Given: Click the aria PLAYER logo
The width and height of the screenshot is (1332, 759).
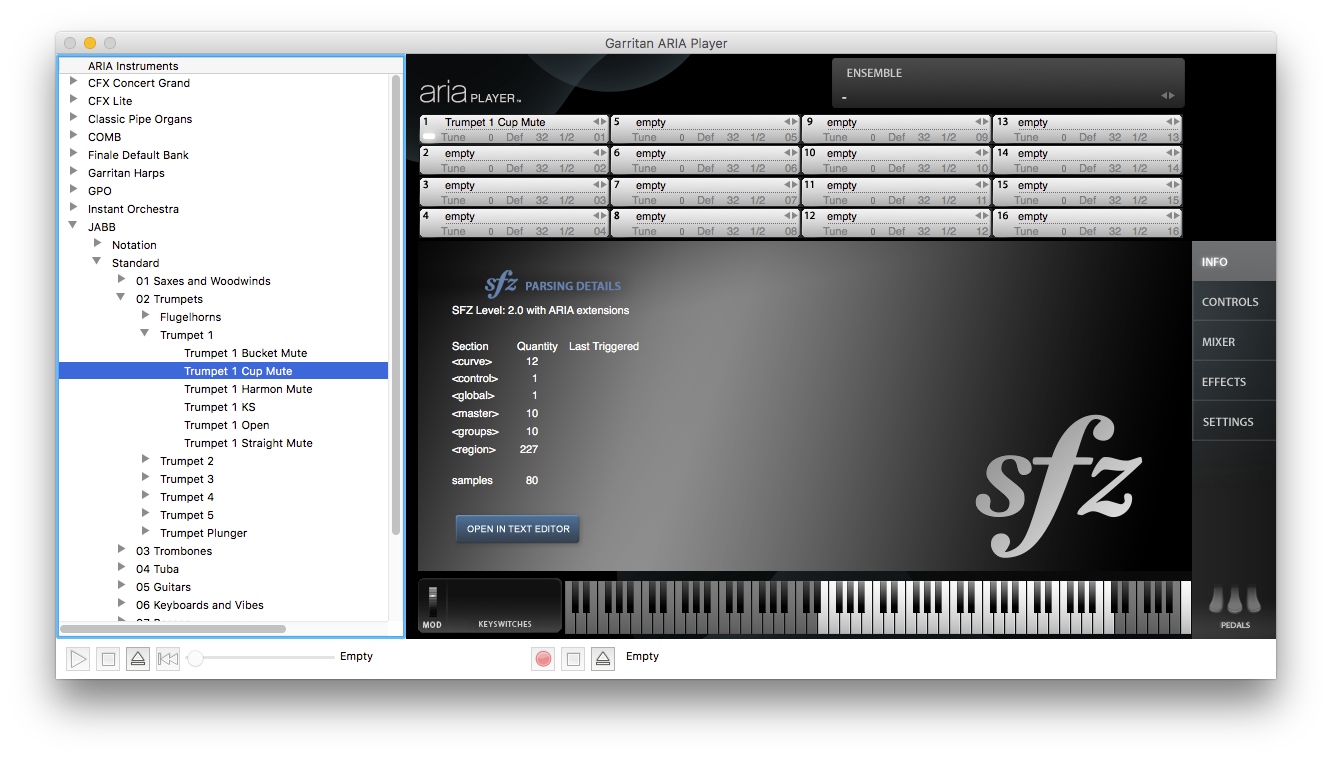Looking at the screenshot, I should (470, 93).
